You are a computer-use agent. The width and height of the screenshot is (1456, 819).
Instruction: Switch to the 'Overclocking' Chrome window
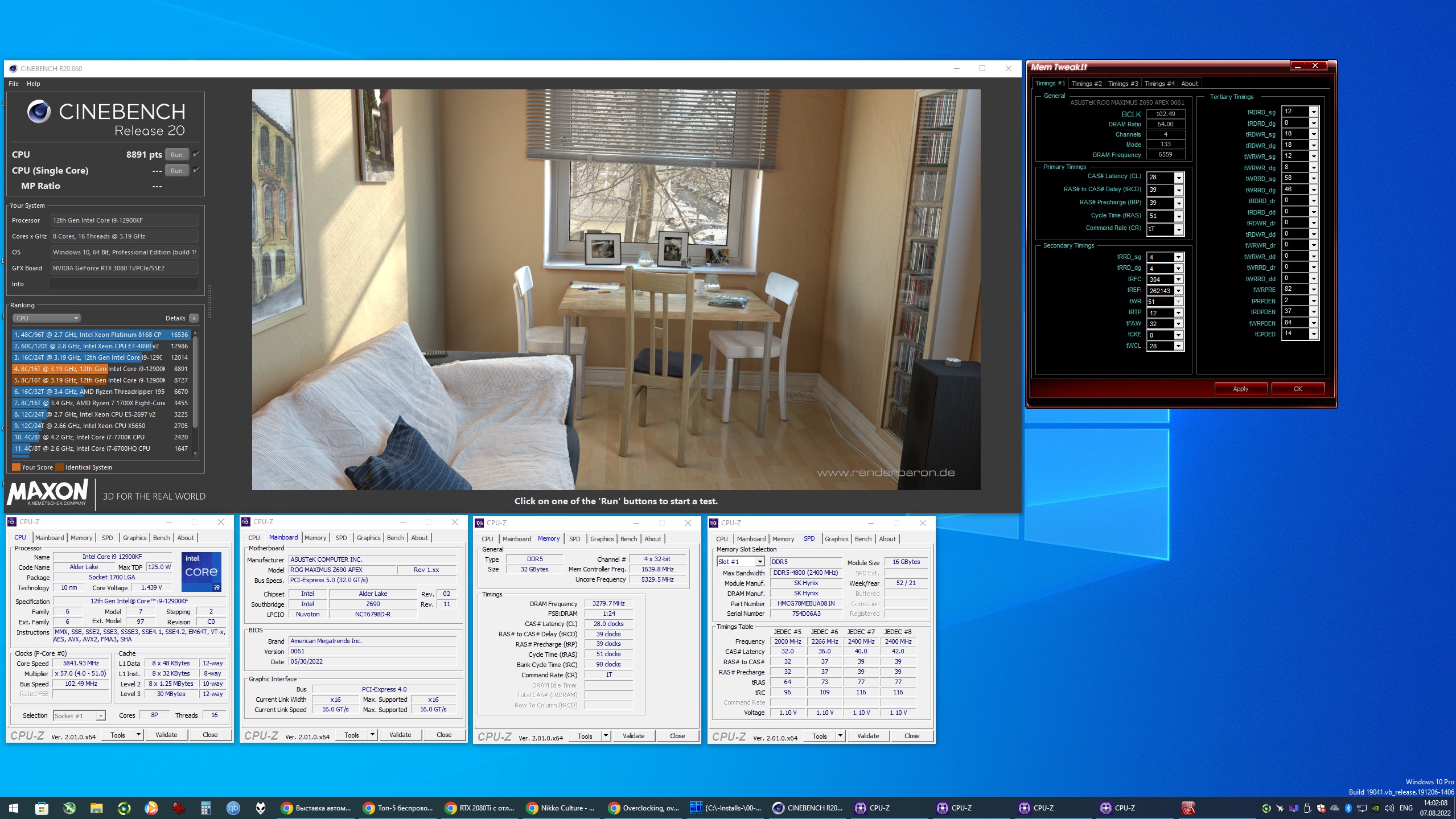point(644,808)
